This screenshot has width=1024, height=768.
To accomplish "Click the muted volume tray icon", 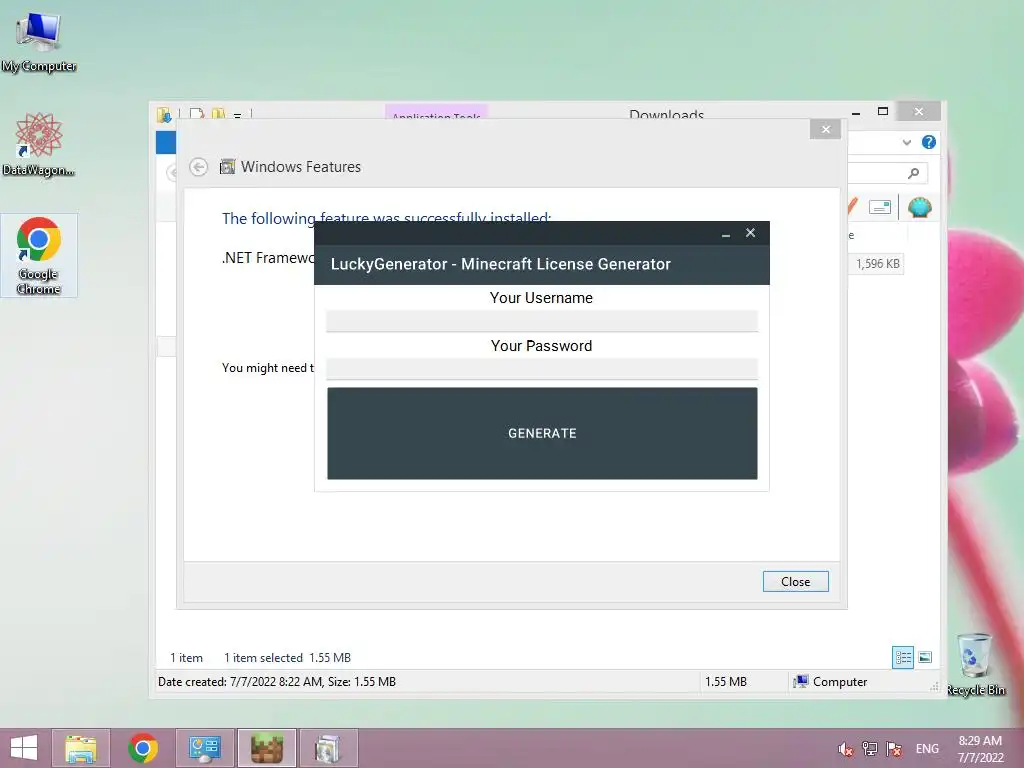I will [x=846, y=749].
